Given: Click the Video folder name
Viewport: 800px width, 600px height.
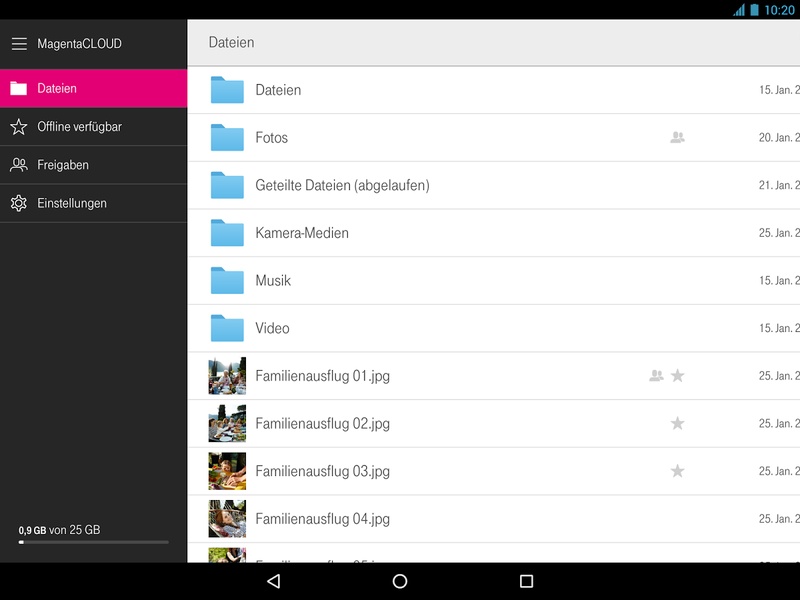Looking at the screenshot, I should [272, 328].
